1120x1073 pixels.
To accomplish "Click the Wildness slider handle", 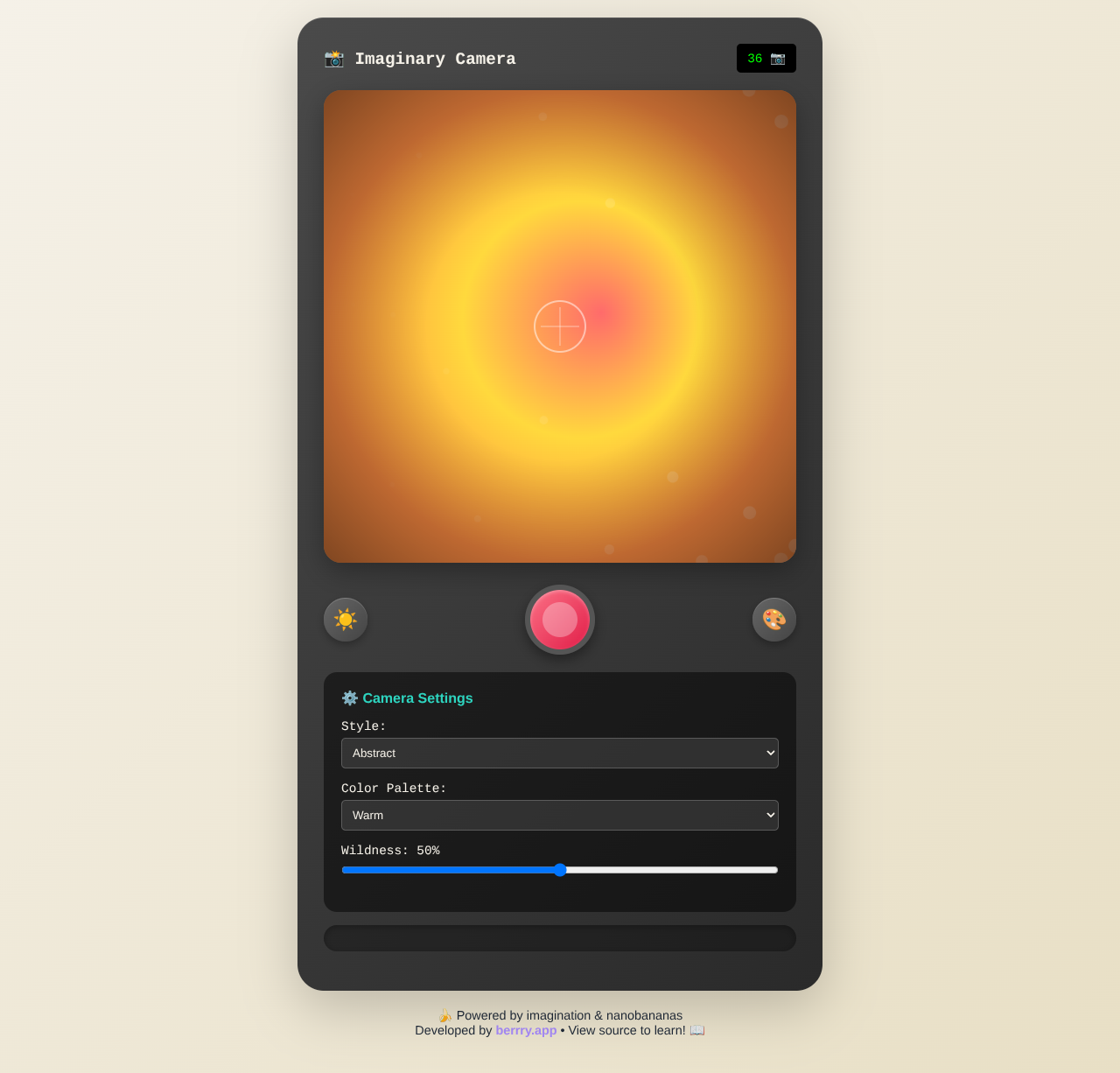I will pos(559,870).
